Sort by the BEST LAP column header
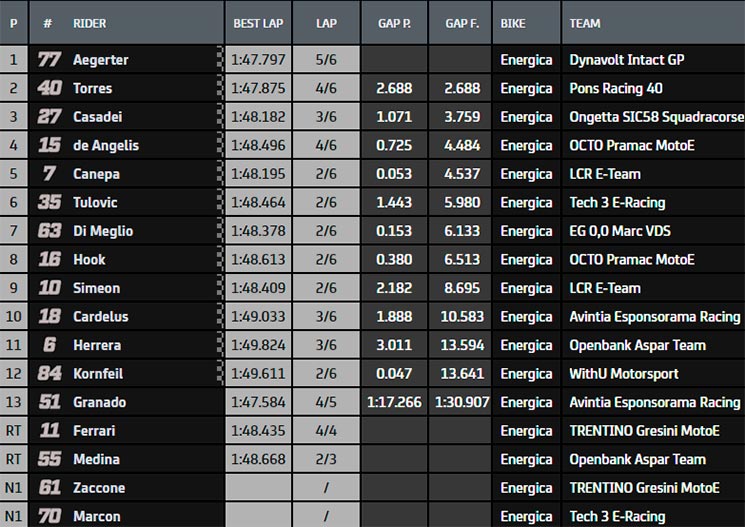Image resolution: width=745 pixels, height=527 pixels. pyautogui.click(x=258, y=23)
